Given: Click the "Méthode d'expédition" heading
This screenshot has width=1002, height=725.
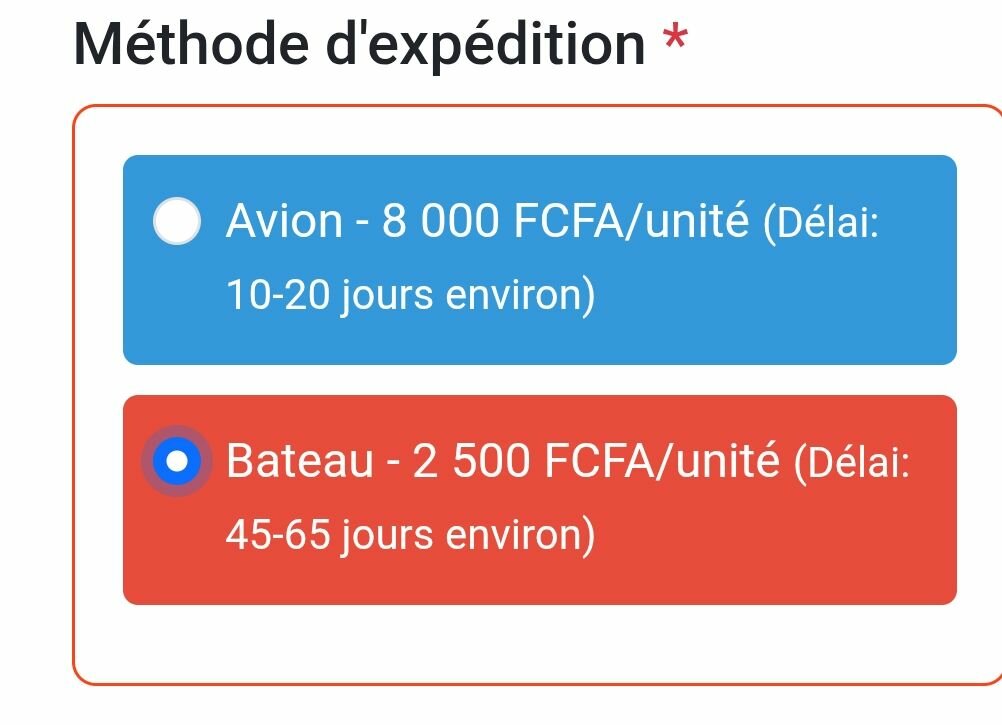Looking at the screenshot, I should (x=359, y=45).
